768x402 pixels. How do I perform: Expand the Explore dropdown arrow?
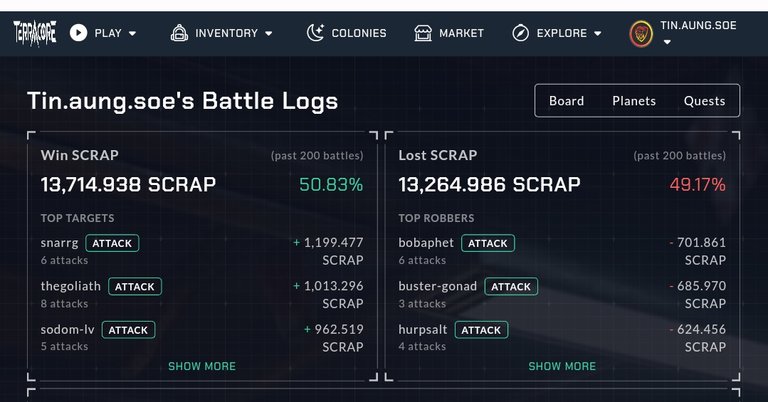click(x=598, y=33)
